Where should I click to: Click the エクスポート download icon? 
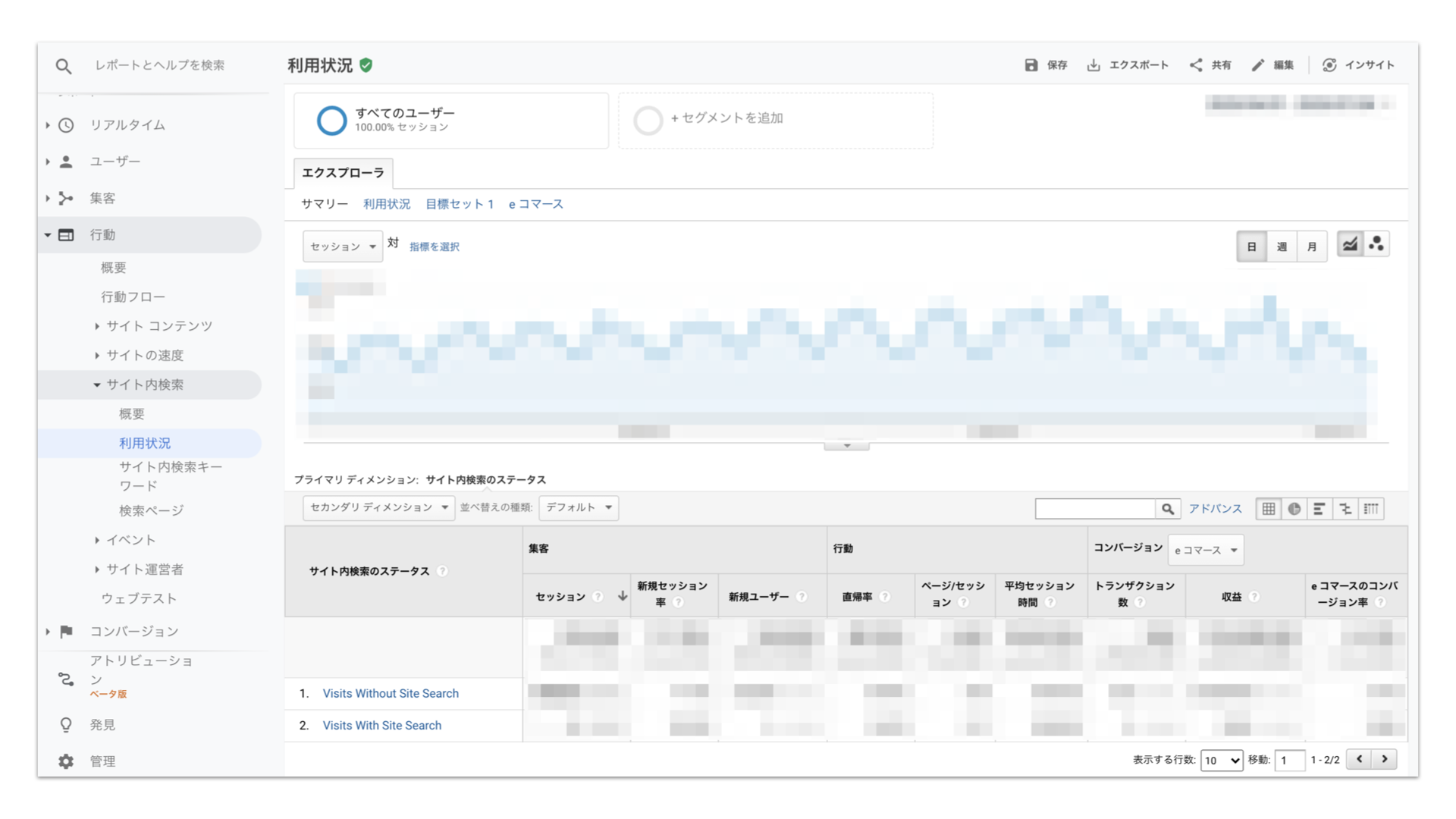(x=1094, y=65)
